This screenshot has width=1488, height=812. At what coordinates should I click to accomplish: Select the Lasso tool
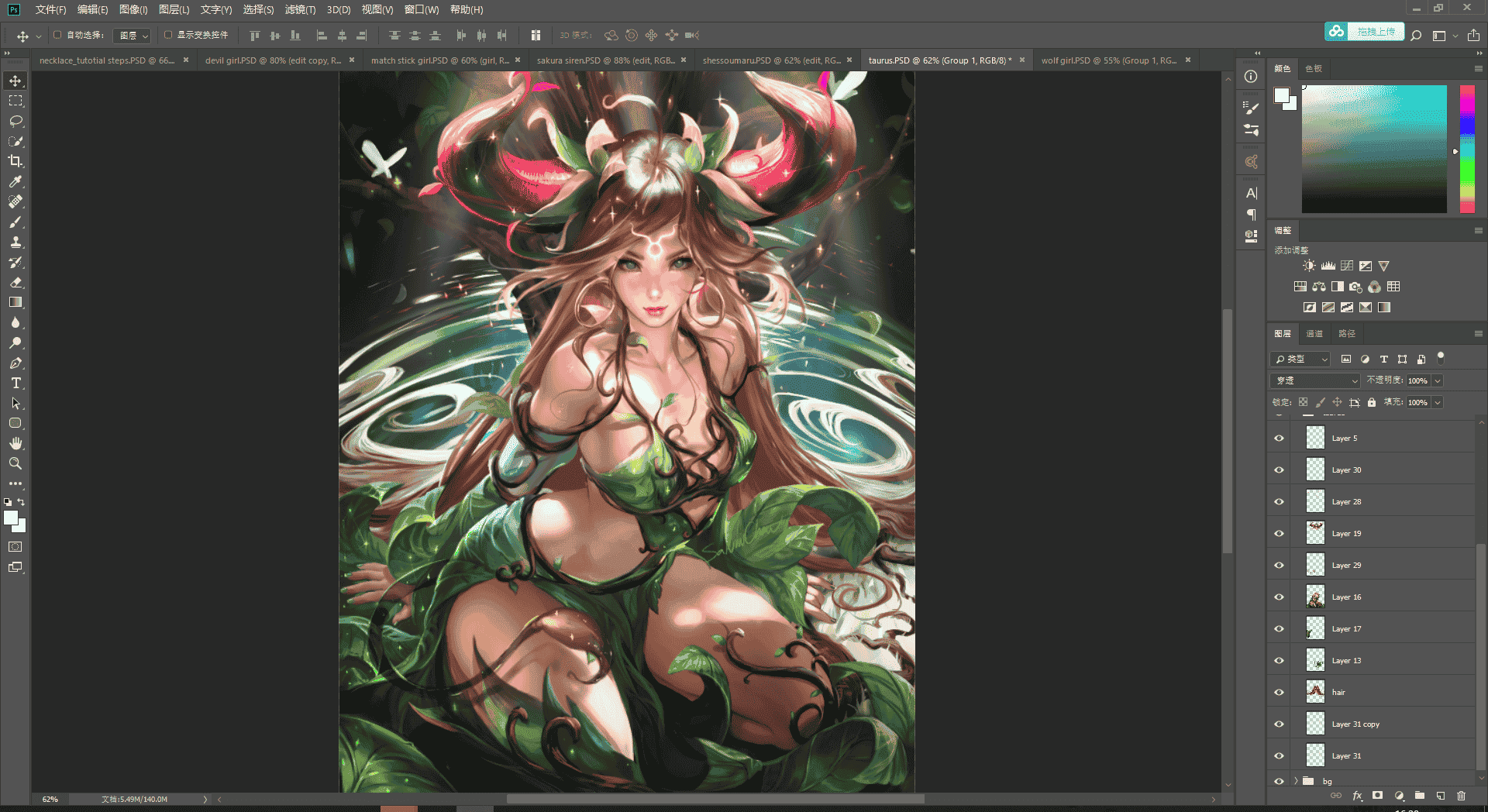pos(15,121)
